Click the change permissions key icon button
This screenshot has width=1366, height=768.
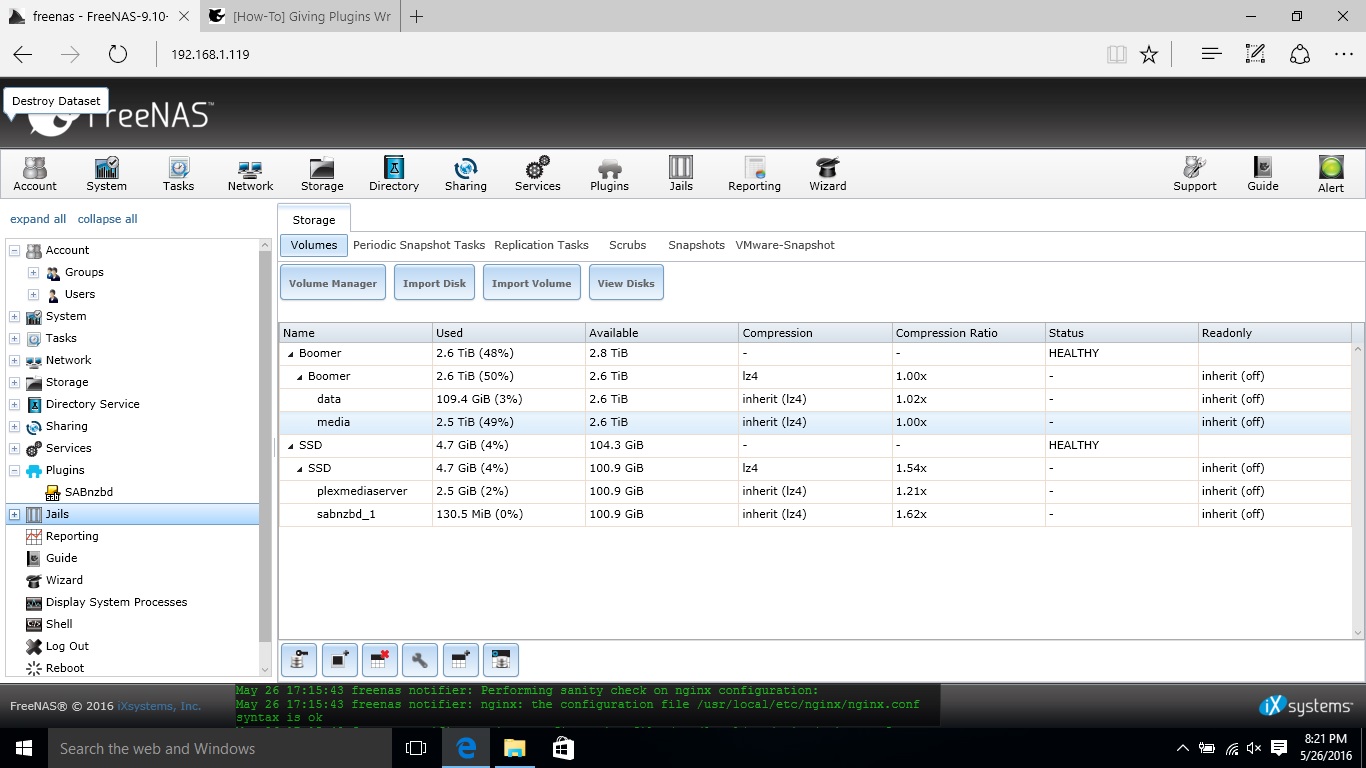(299, 660)
